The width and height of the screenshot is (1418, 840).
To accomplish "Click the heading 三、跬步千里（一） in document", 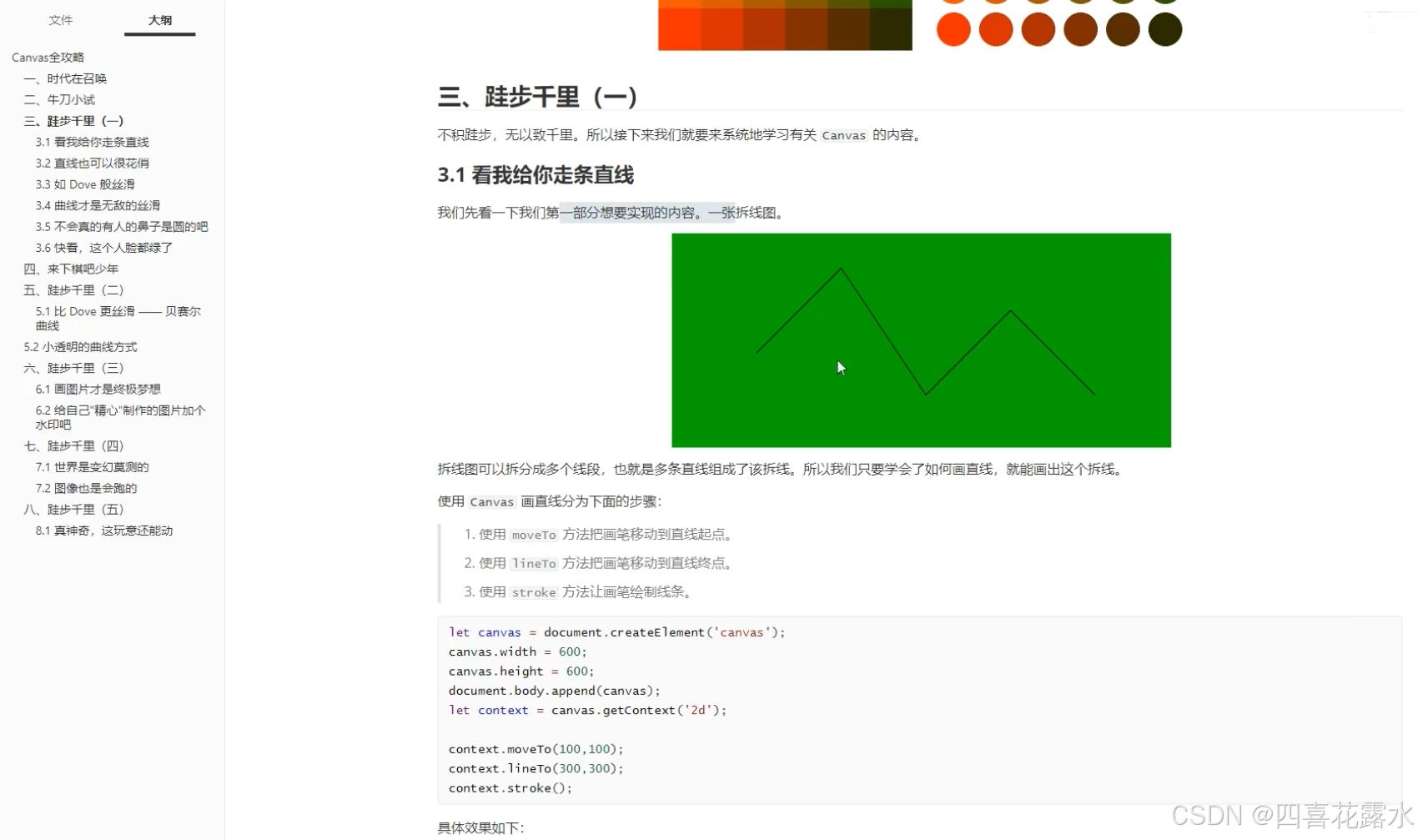I will 537,97.
